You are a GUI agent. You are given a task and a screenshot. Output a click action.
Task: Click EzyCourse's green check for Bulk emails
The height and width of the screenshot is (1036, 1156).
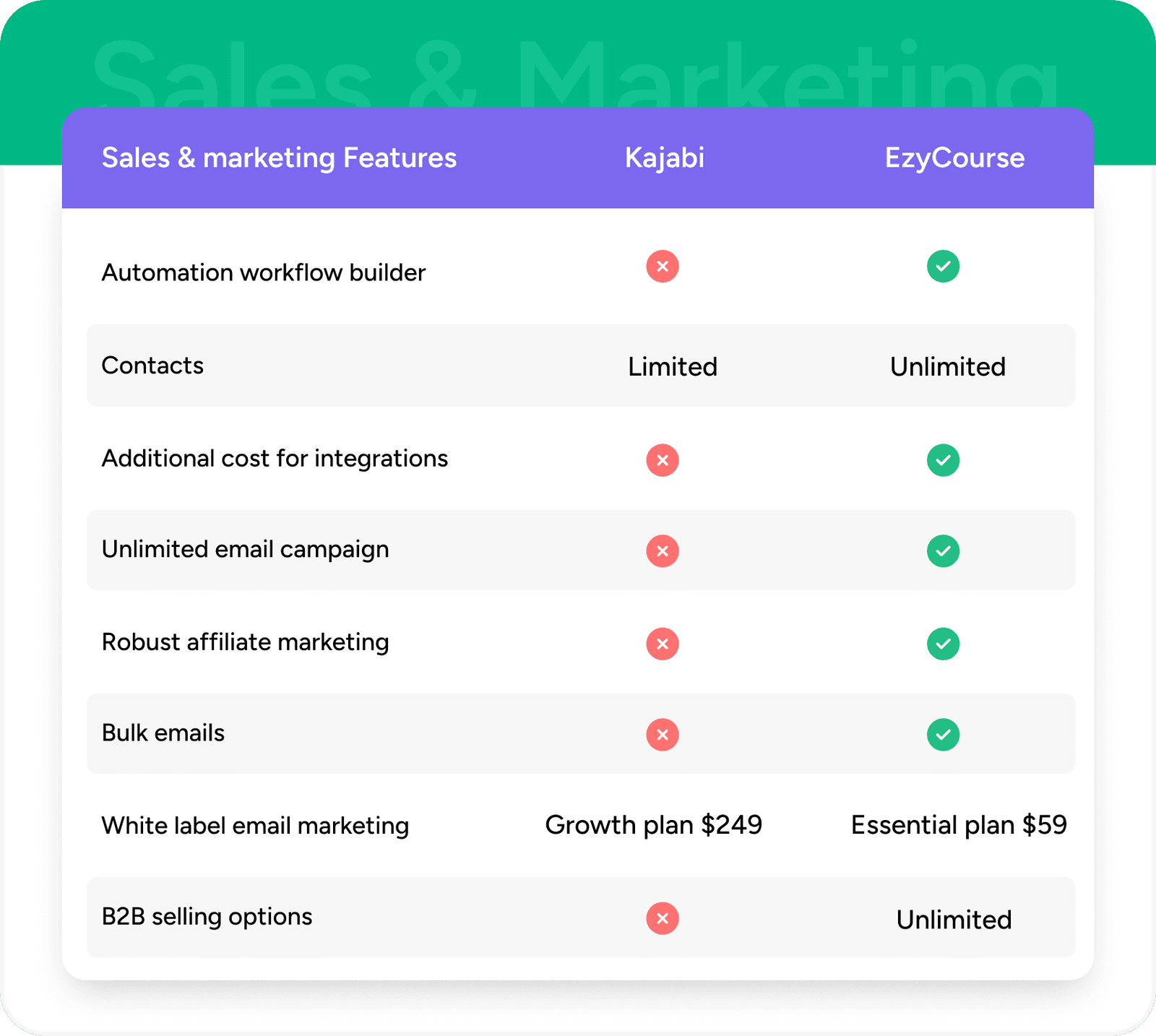[943, 735]
